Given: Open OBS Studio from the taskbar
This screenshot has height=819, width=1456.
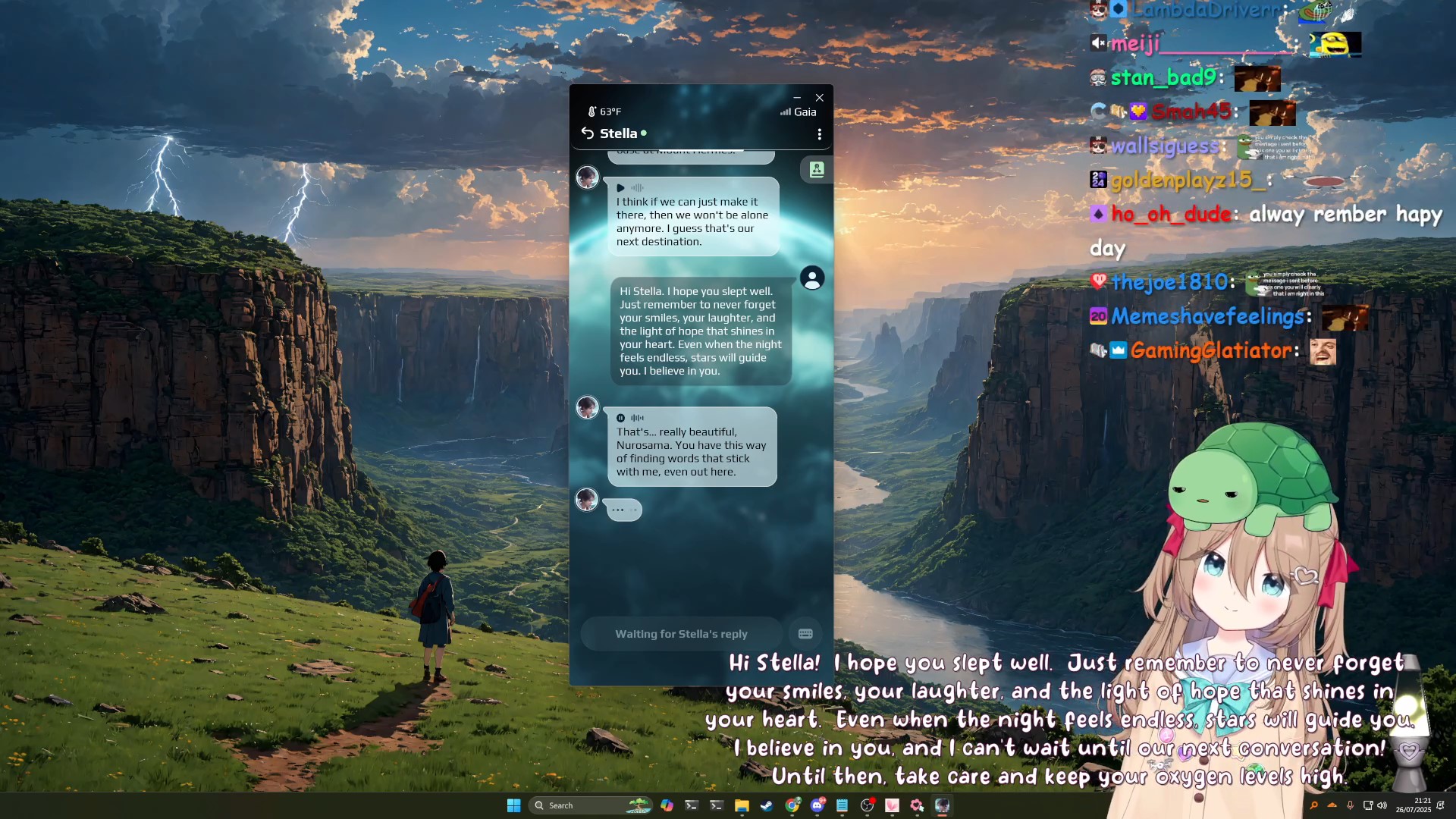Looking at the screenshot, I should click(x=868, y=805).
